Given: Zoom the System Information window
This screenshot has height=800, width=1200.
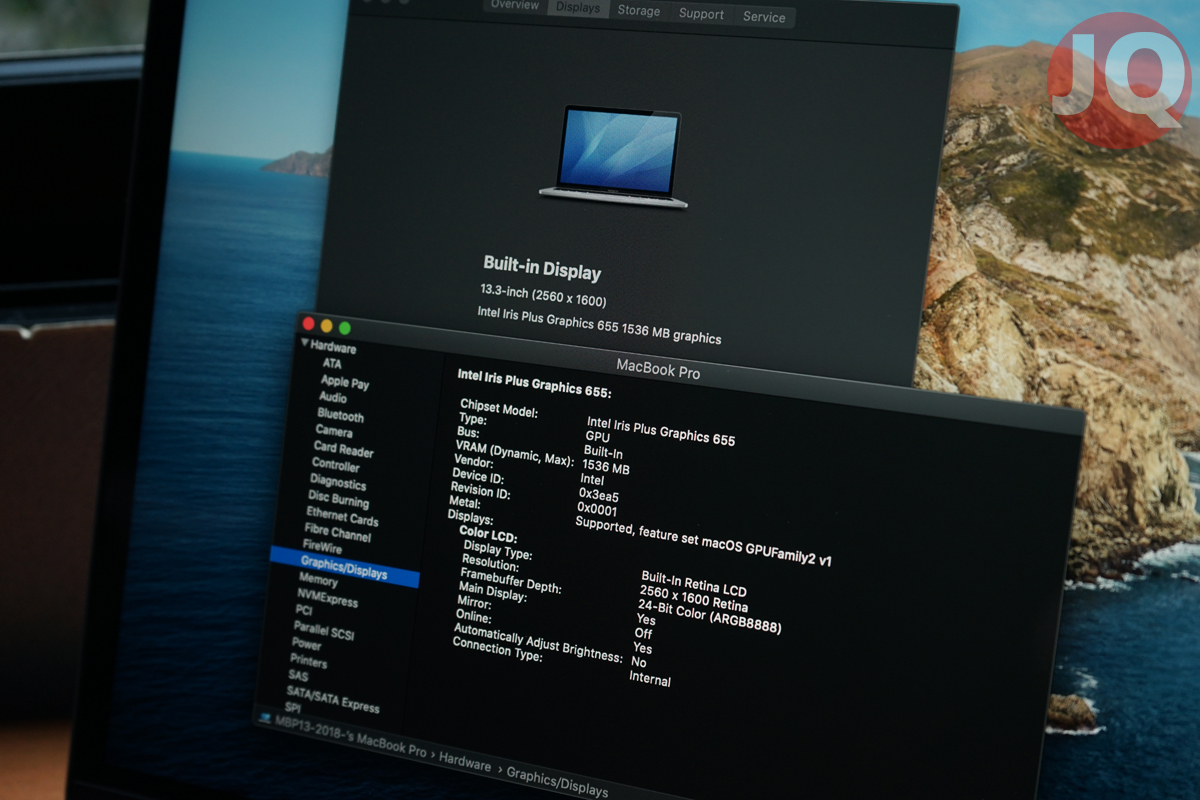Looking at the screenshot, I should 345,328.
